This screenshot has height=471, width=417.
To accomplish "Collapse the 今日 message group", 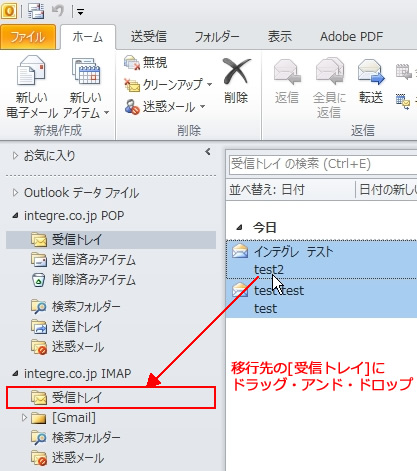I will pyautogui.click(x=239, y=228).
